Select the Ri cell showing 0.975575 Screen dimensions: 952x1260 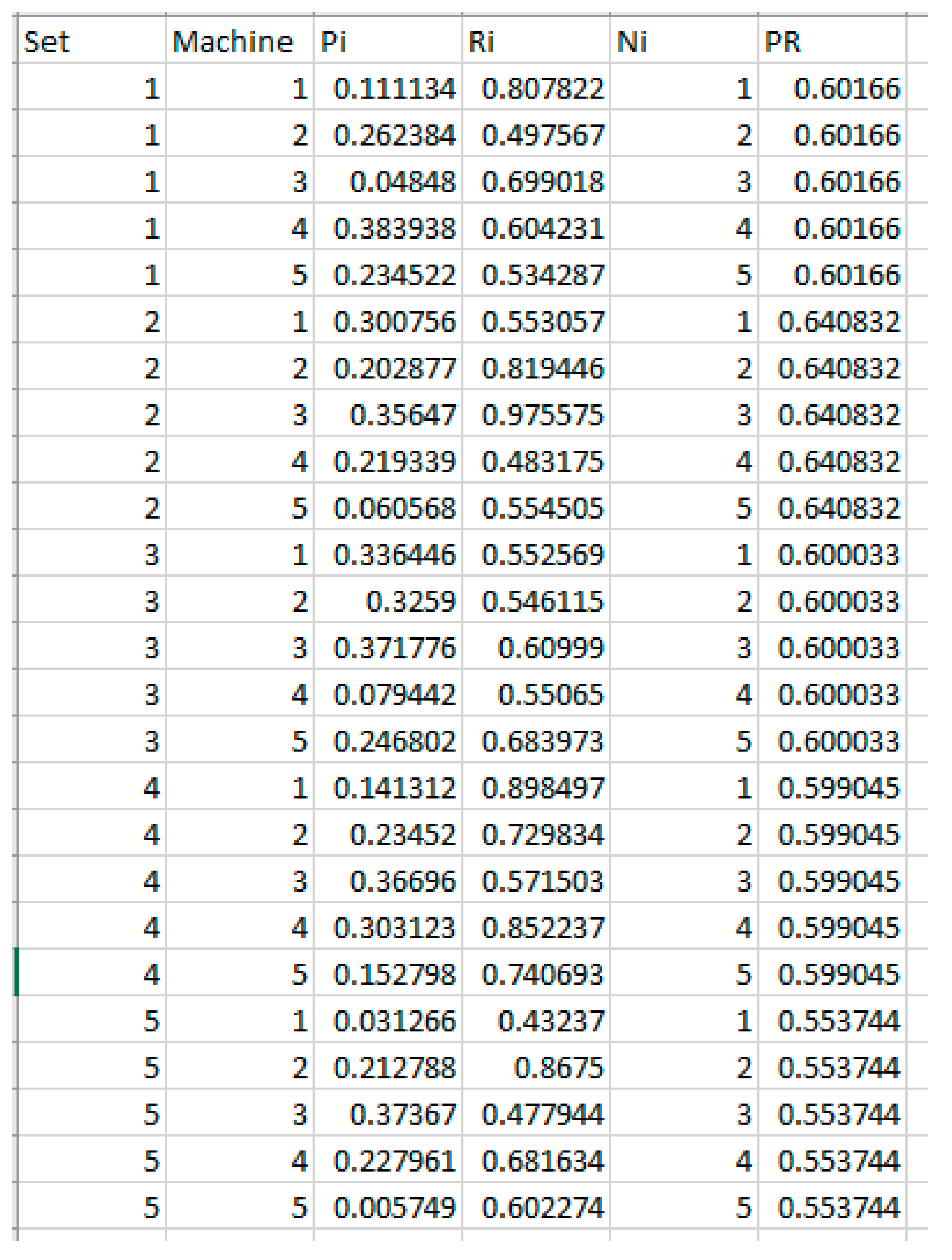(542, 415)
